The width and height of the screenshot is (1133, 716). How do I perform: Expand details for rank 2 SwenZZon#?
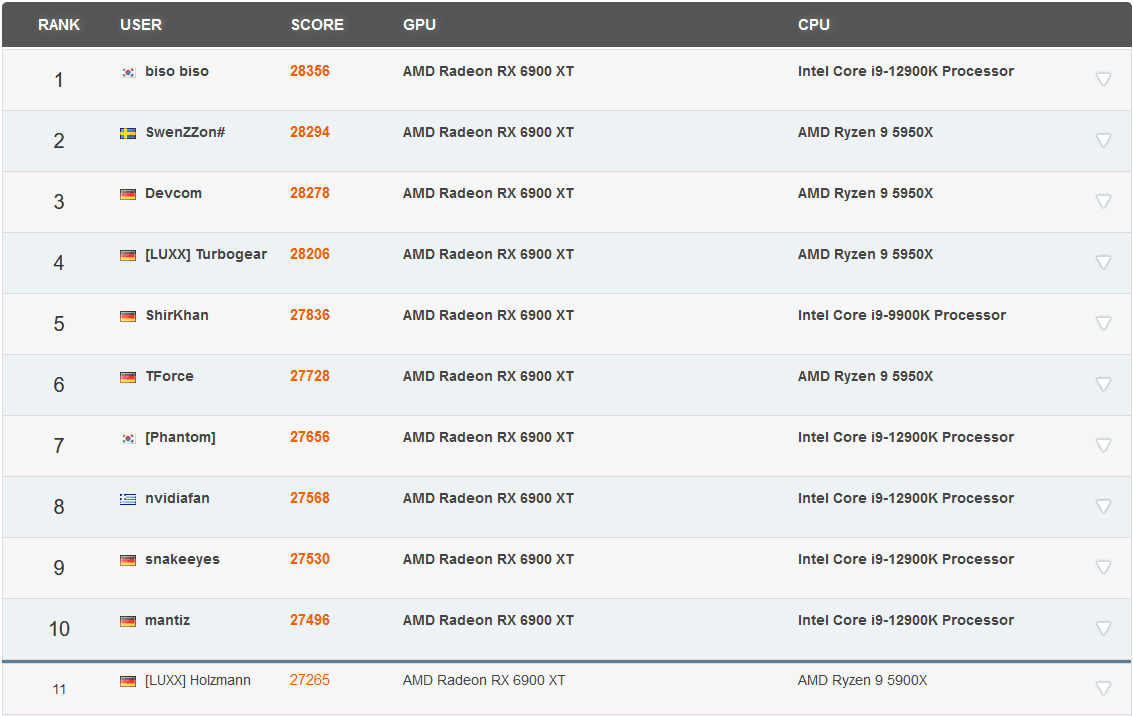[1103, 140]
